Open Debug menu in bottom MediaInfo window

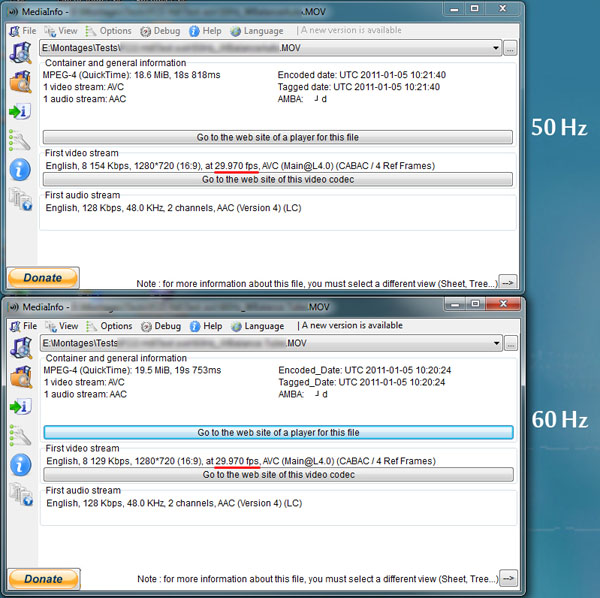pyautogui.click(x=161, y=326)
